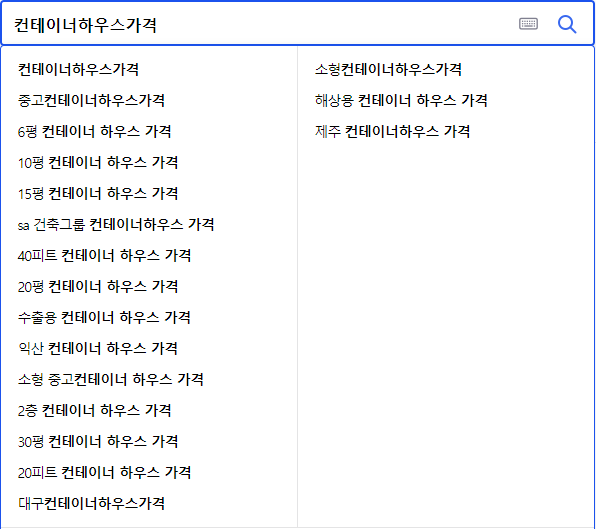596x529 pixels.
Task: Choose 10평 컨테이너 하우스 가격 suggestion
Action: pyautogui.click(x=98, y=163)
